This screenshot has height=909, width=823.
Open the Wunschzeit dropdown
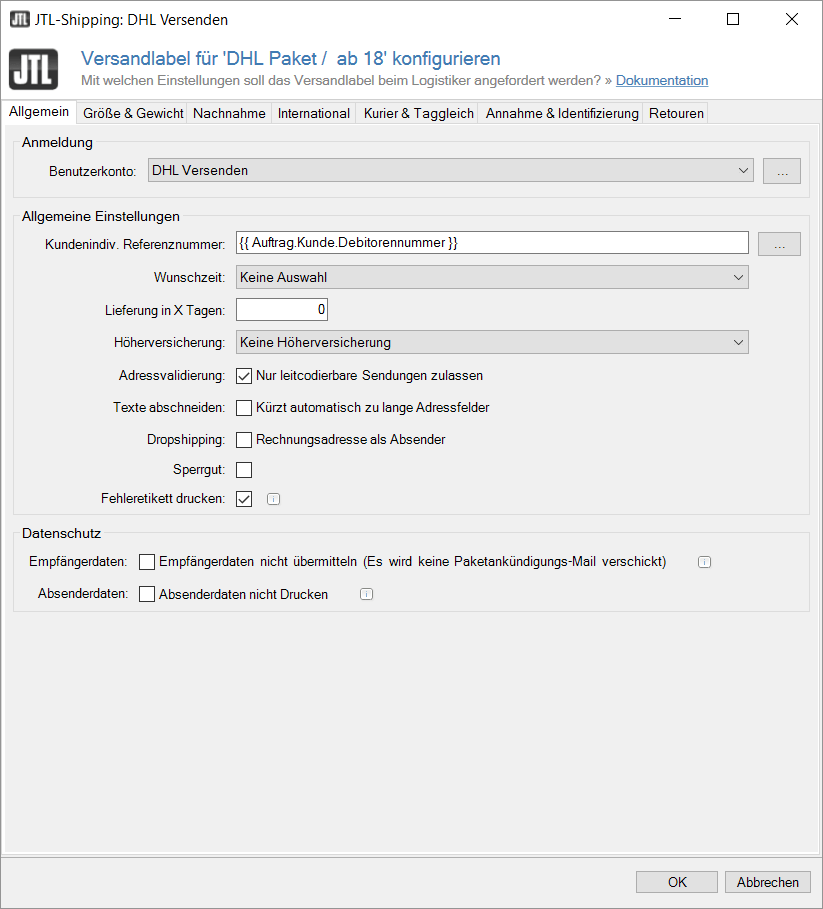[x=492, y=277]
